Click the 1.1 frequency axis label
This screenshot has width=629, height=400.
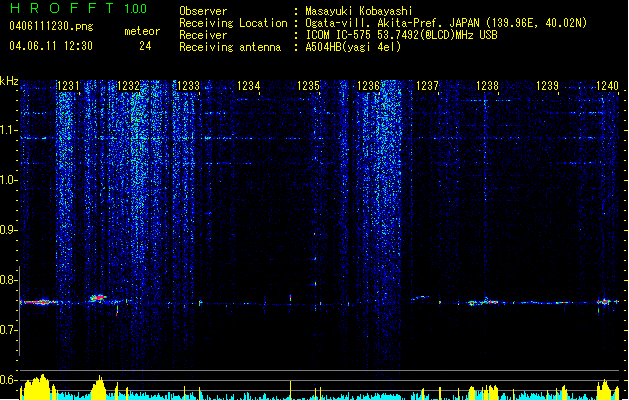click(x=8, y=130)
